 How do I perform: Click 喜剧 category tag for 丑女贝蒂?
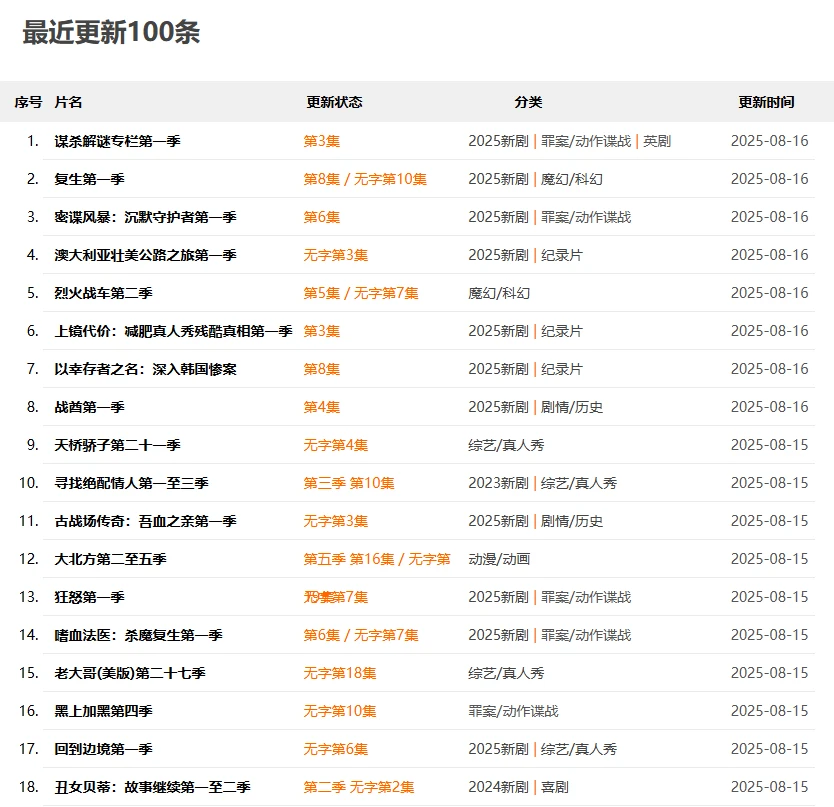(555, 787)
